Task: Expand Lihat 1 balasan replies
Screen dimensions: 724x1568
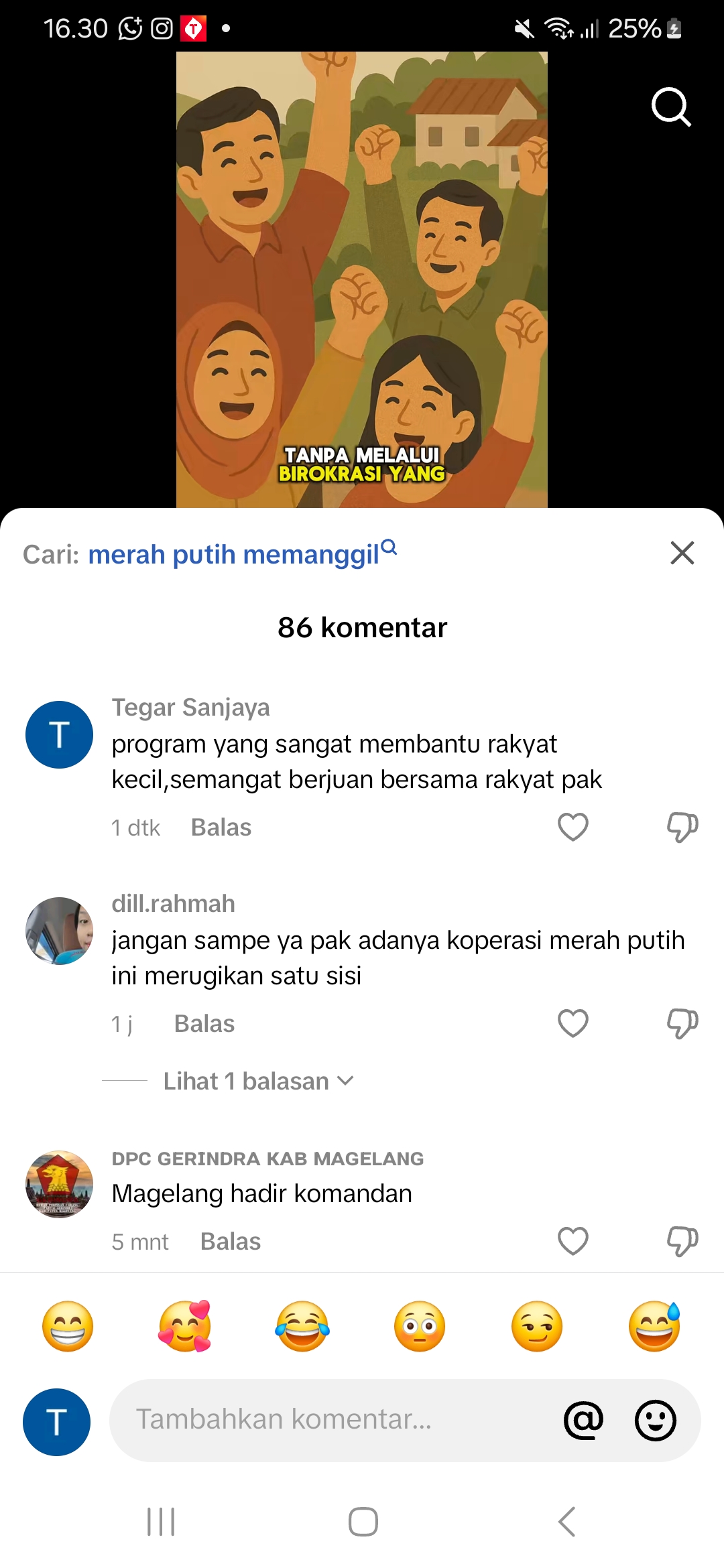Action: point(258,1081)
